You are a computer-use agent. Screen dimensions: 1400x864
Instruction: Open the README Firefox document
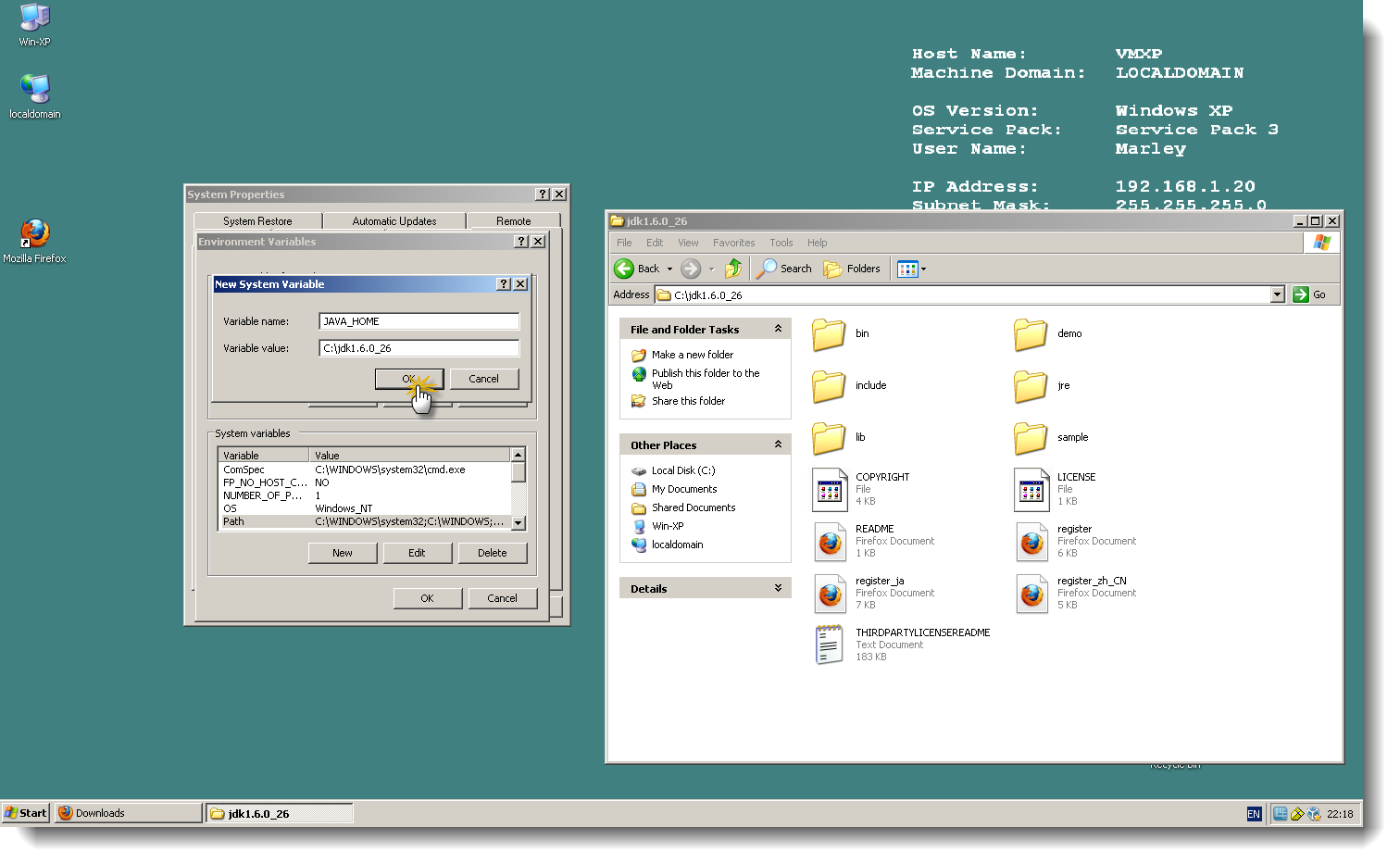(829, 542)
